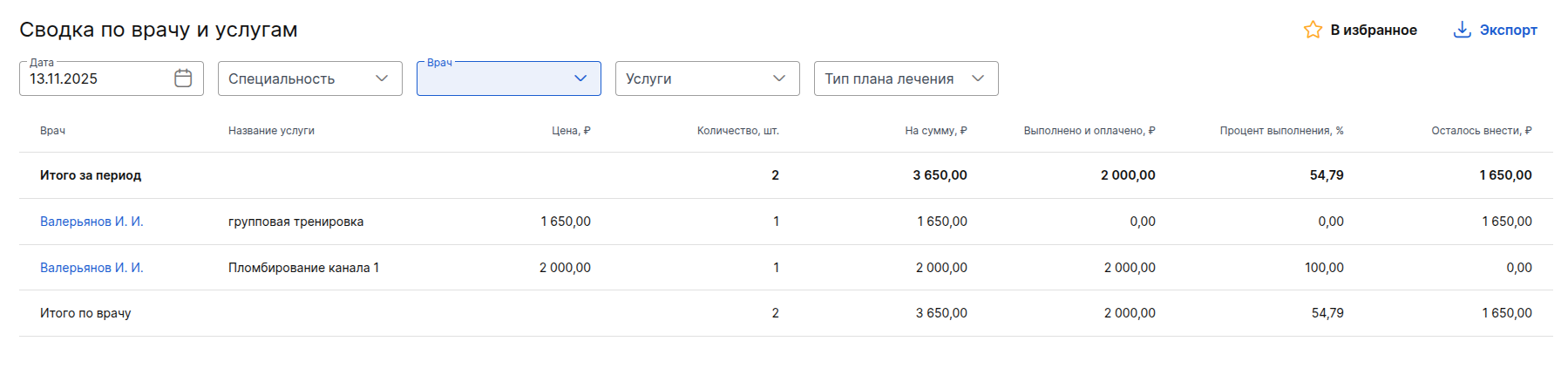Open Валерьянов link in групповая тренировка row
This screenshot has width=1568, height=389.
coord(92,222)
